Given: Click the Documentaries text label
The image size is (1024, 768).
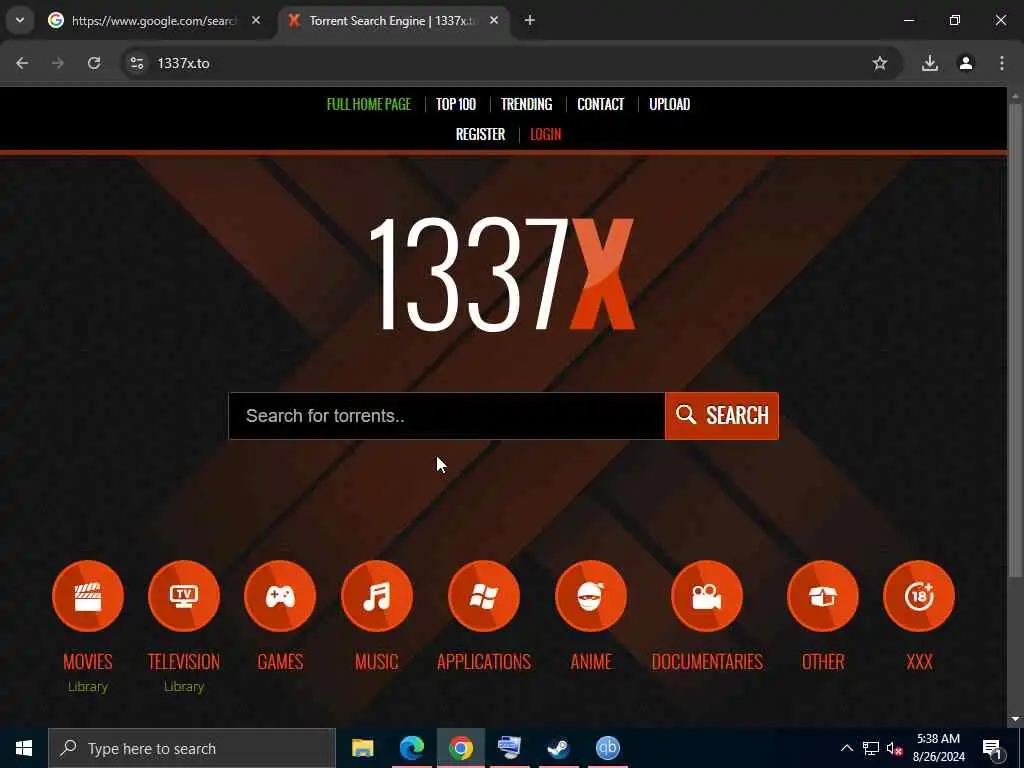Looking at the screenshot, I should [707, 662].
